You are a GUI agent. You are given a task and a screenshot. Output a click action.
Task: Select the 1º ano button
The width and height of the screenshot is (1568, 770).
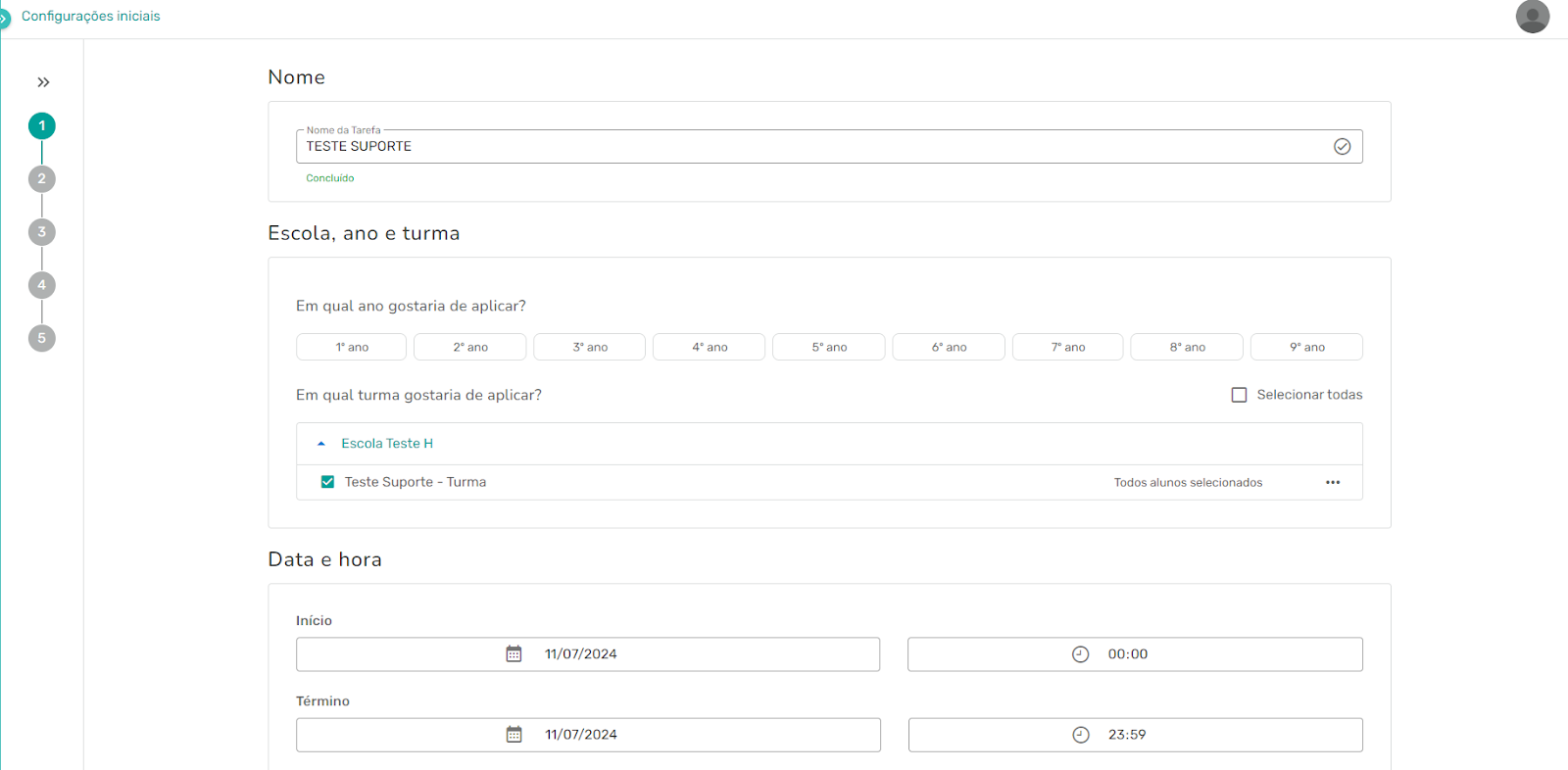351,347
